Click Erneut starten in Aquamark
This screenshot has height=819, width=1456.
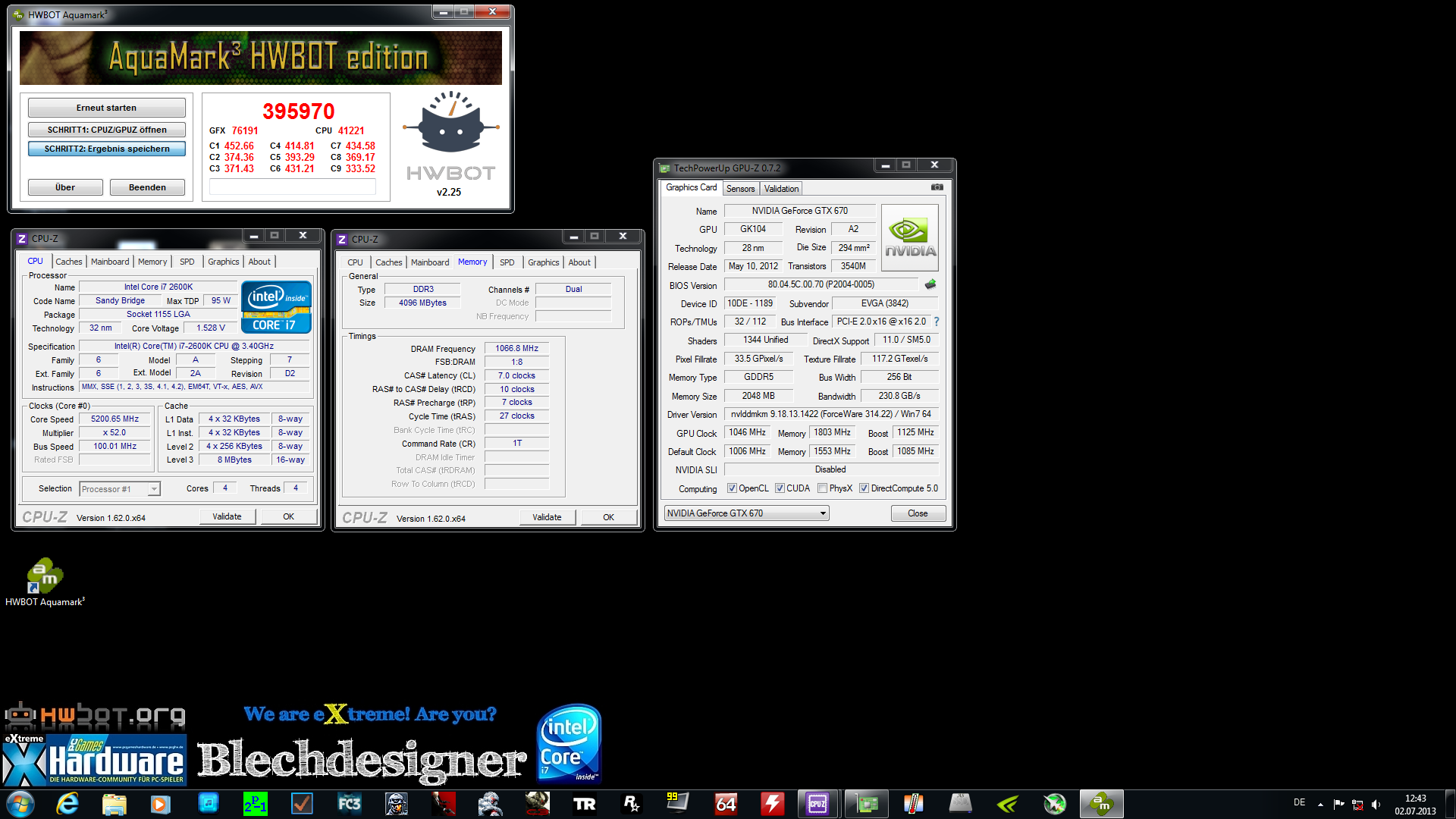pos(107,108)
